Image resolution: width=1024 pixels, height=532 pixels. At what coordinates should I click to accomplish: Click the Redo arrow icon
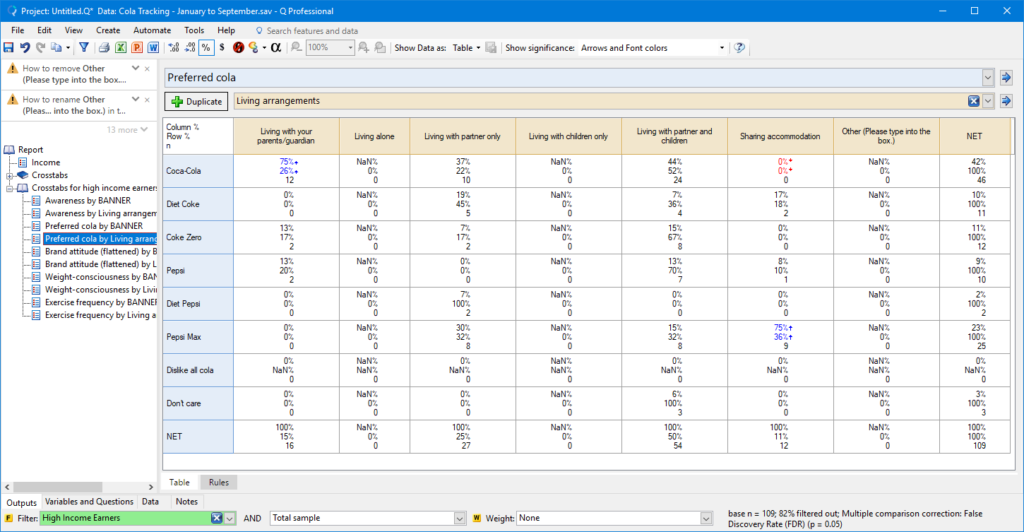[40, 48]
